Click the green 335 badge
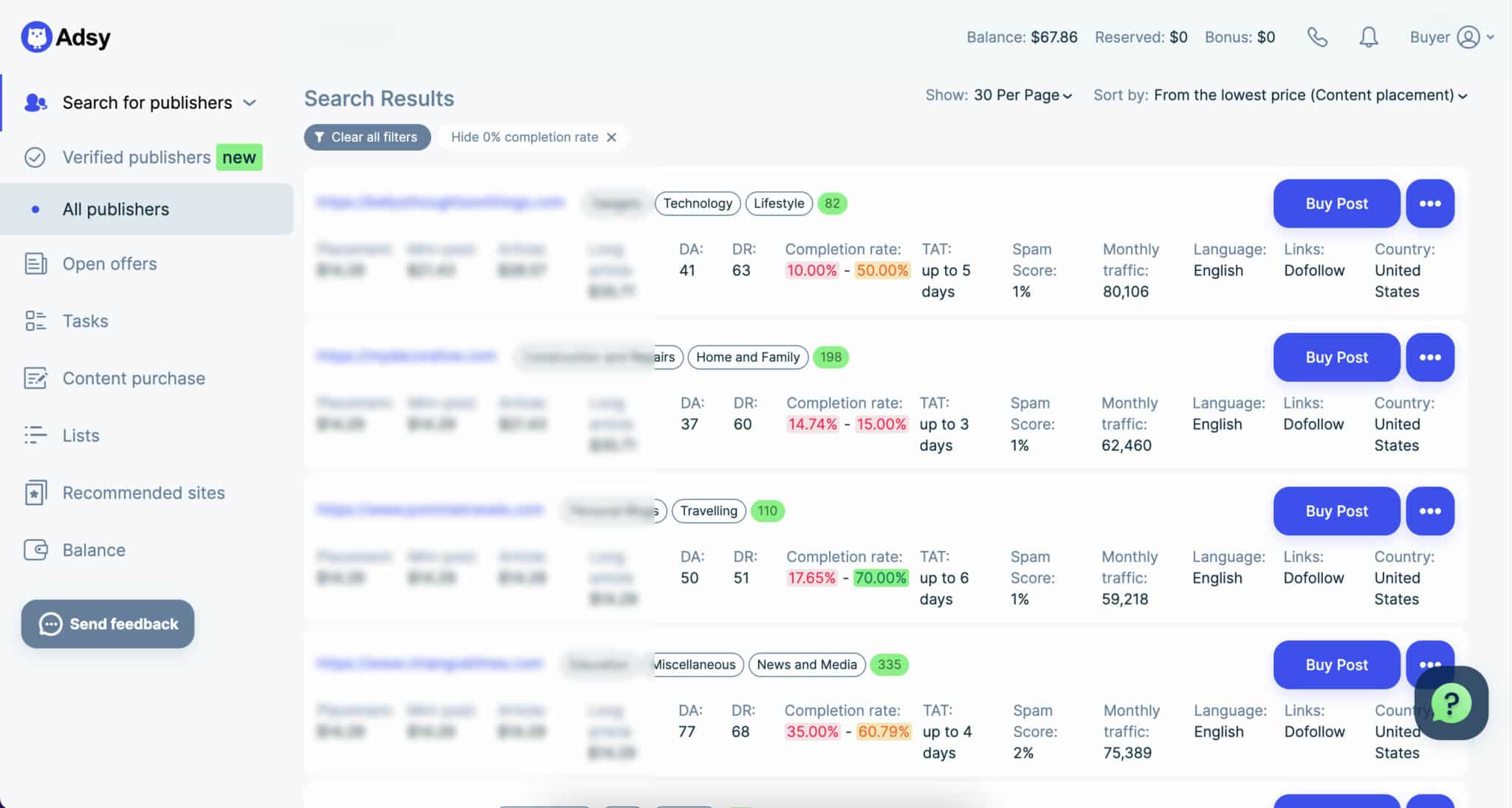The width and height of the screenshot is (1512, 808). pos(889,664)
